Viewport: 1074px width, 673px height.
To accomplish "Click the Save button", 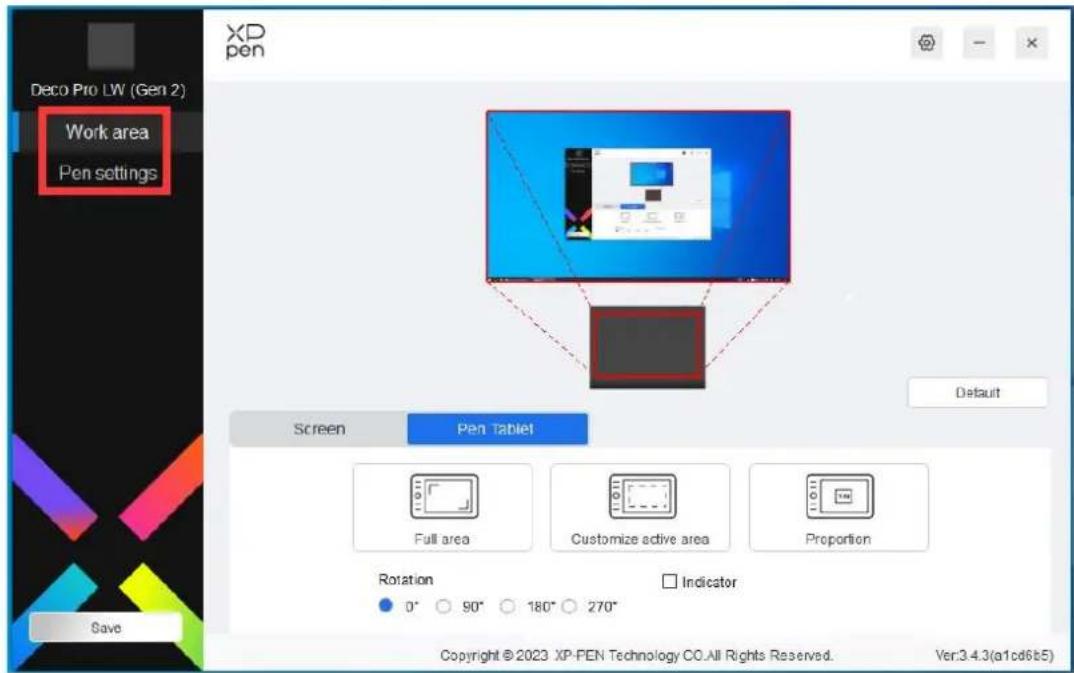I will click(105, 627).
